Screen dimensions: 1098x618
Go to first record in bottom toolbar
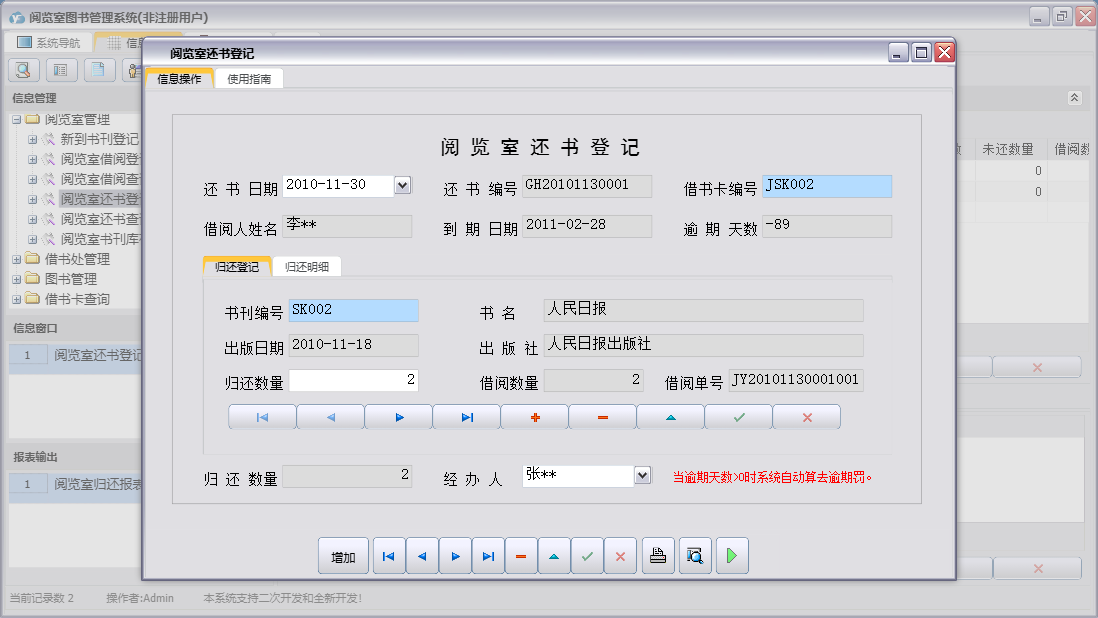click(389, 556)
